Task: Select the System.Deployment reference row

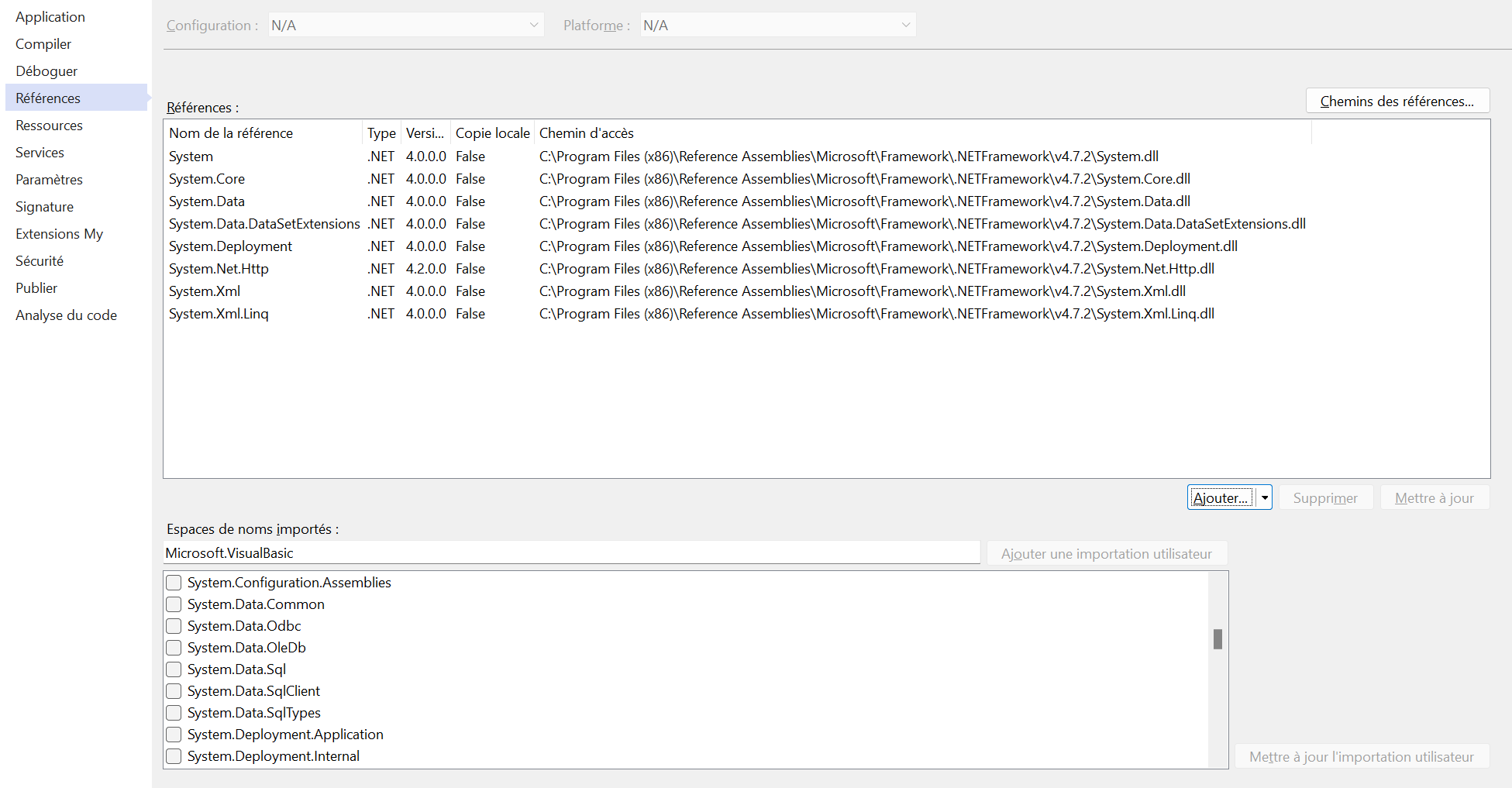Action: [x=738, y=246]
